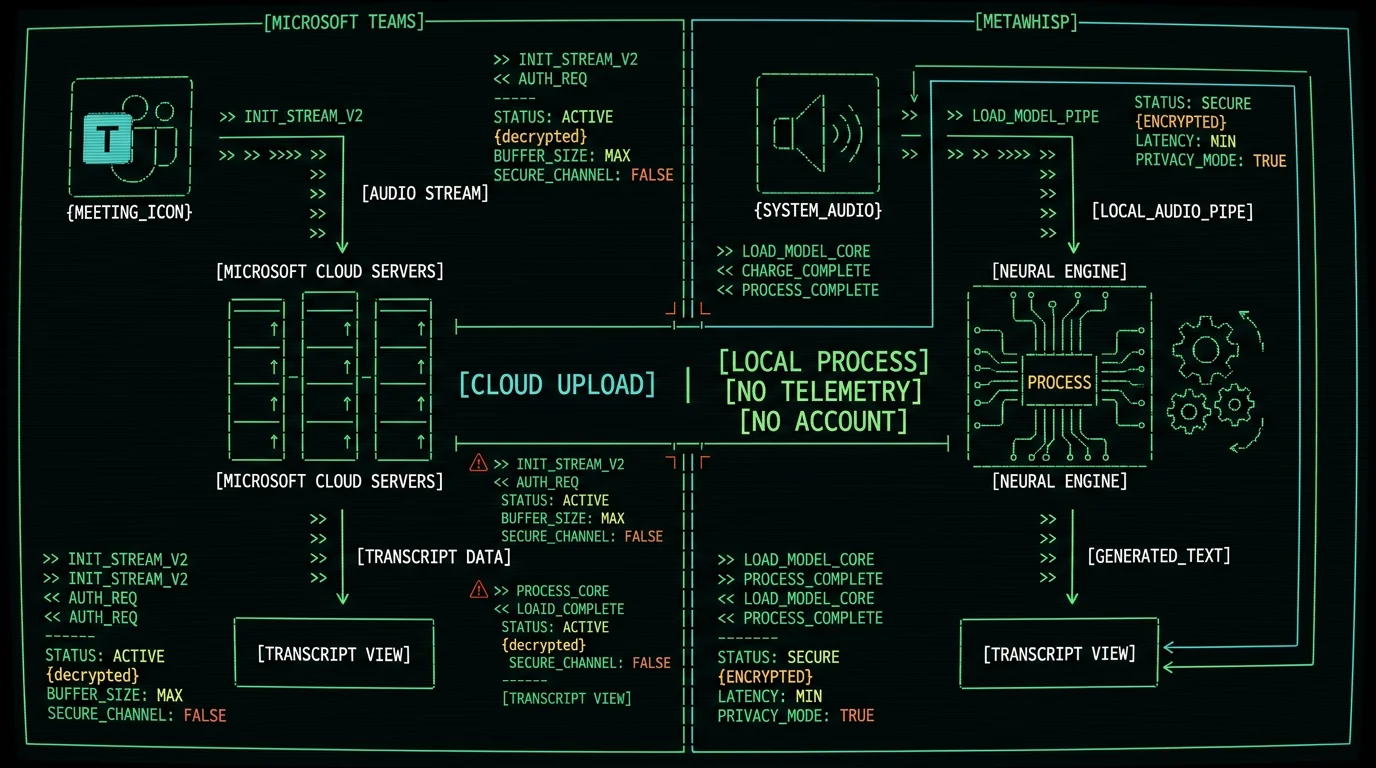This screenshot has width=1376, height=768.
Task: Click [NEURAL ENGINE] above the processor chip
Action: pos(1059,271)
